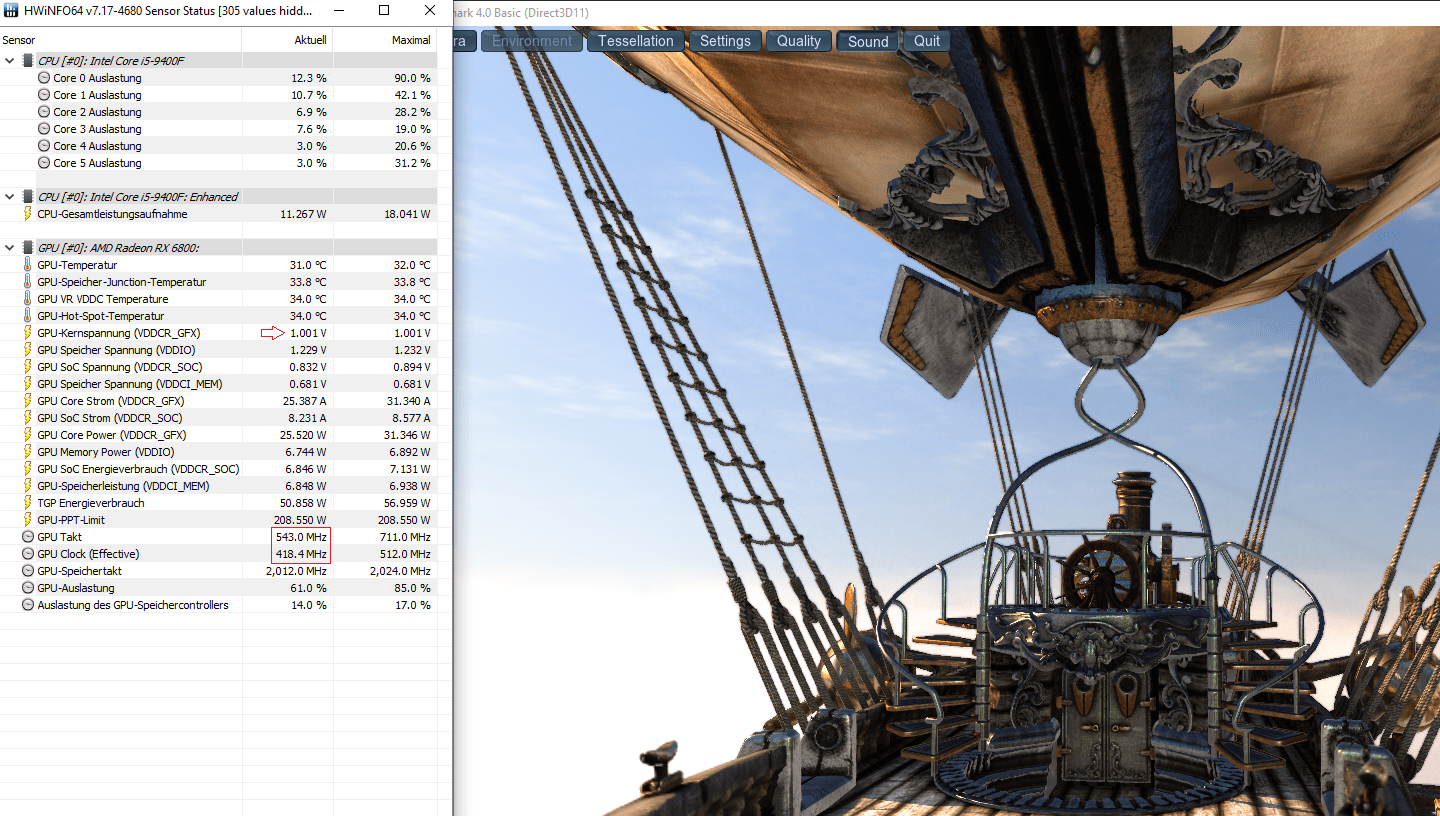Click the 1.001 V current core voltage value

[x=308, y=333]
